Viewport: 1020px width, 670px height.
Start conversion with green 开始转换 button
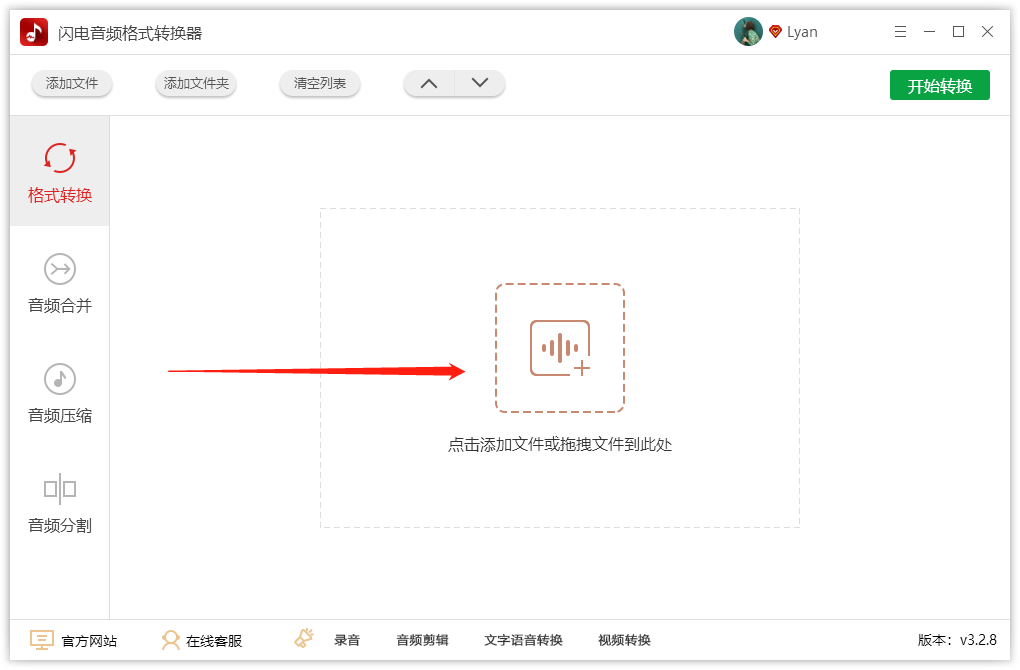coord(939,85)
